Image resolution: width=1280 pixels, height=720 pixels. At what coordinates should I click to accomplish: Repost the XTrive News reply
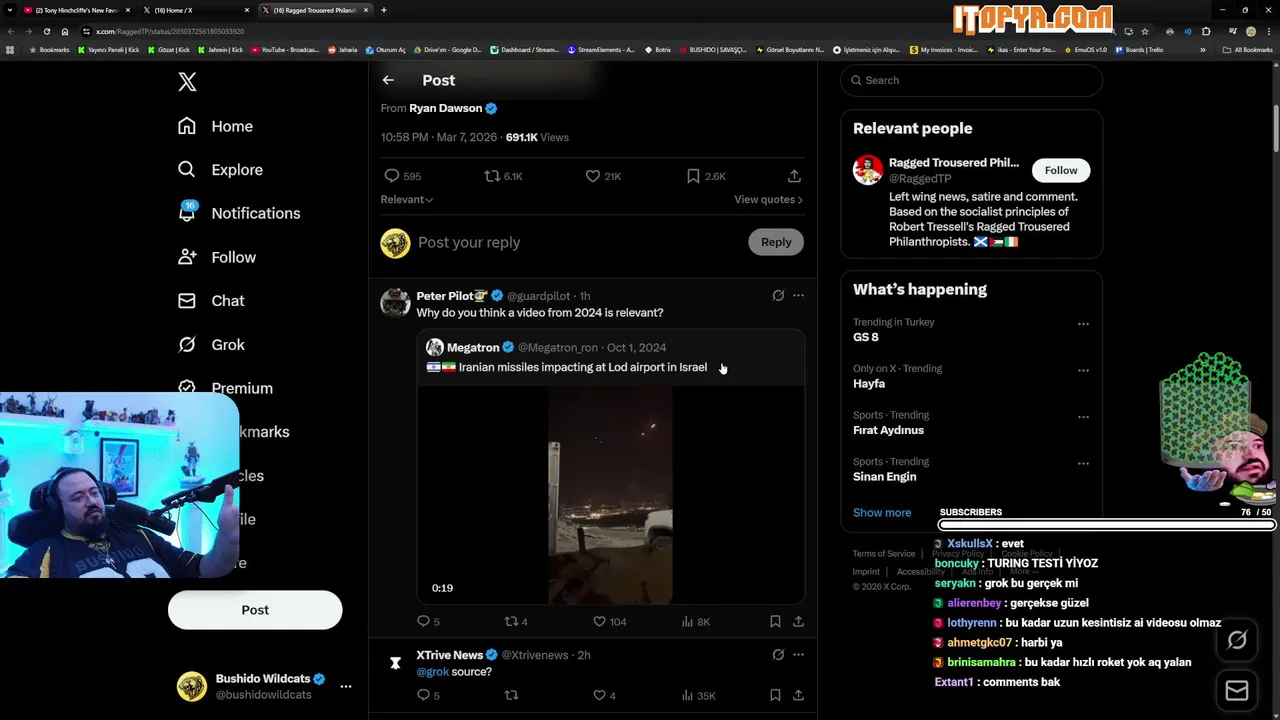511,695
